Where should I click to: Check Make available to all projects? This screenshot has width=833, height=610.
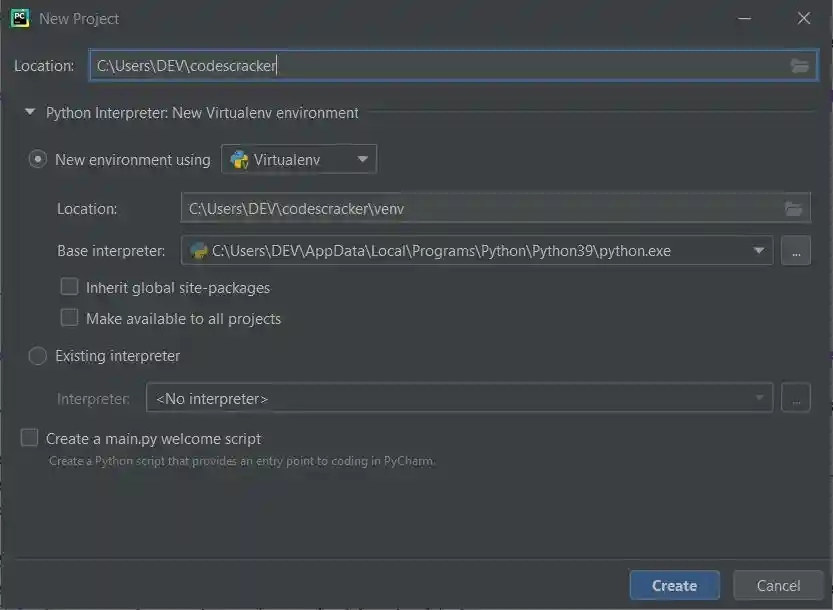tap(69, 317)
